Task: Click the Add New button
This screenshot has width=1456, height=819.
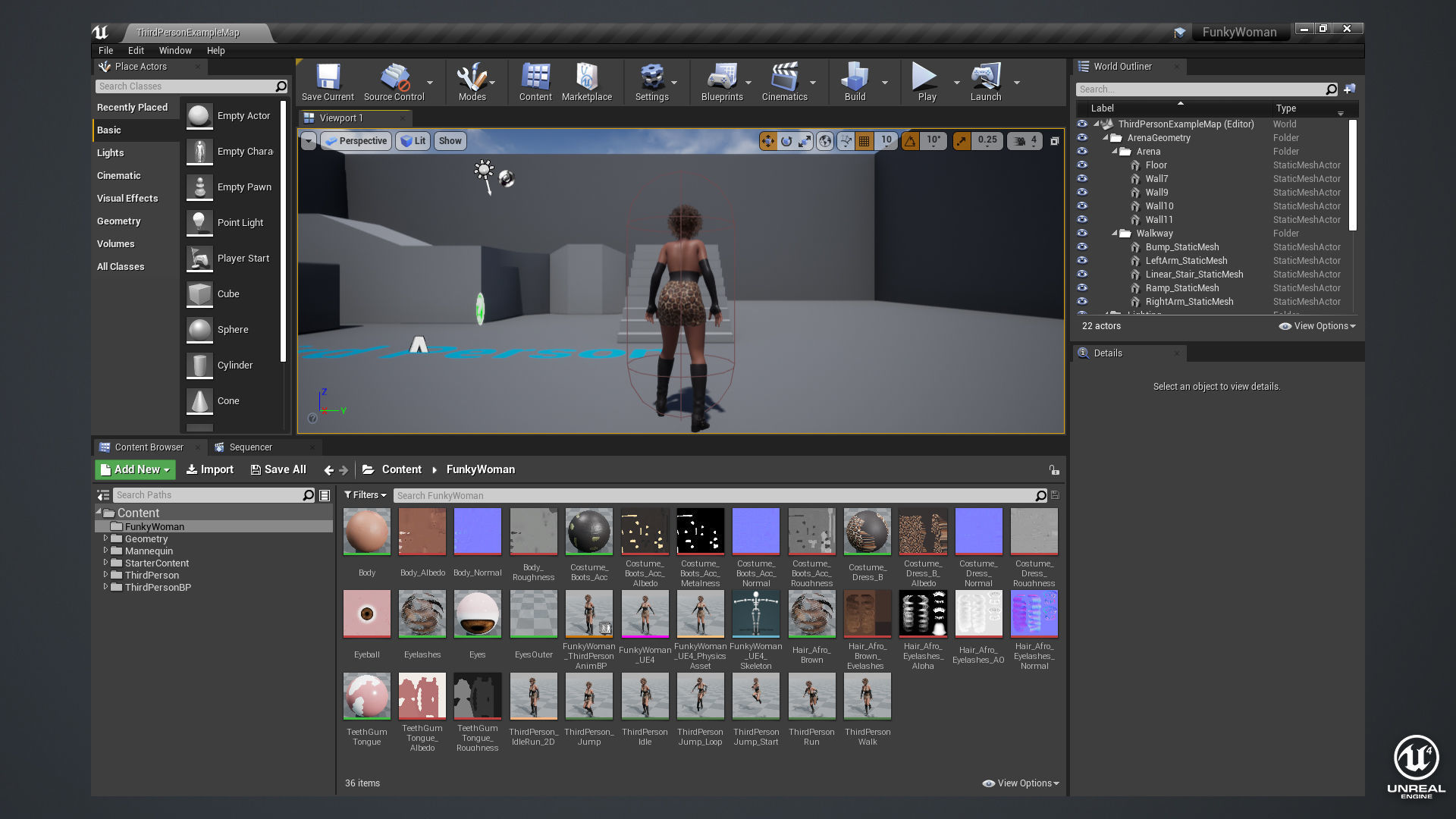Action: 135,470
